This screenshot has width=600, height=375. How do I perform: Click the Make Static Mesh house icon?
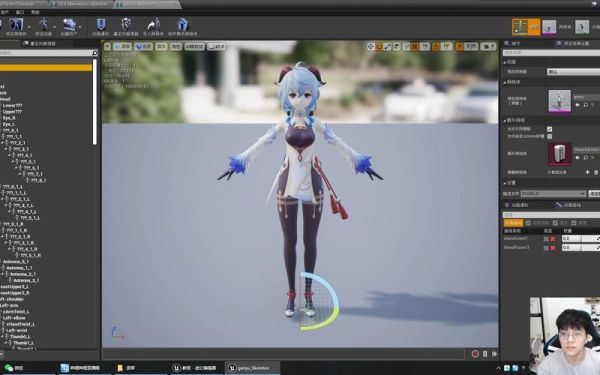pos(183,25)
